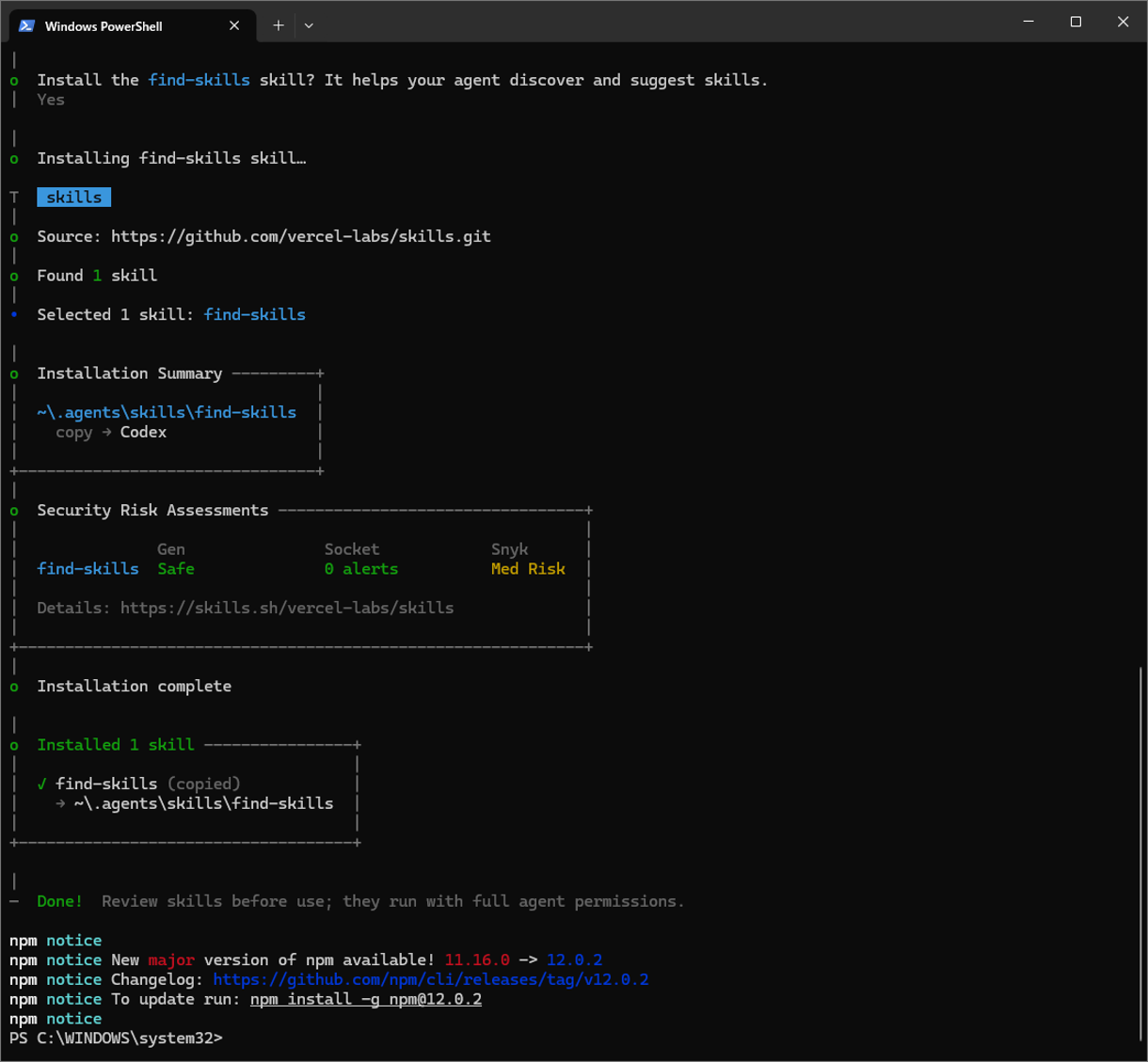Screen dimensions: 1148x1062
Task: Close the Windows PowerShell tab
Action: [x=234, y=25]
